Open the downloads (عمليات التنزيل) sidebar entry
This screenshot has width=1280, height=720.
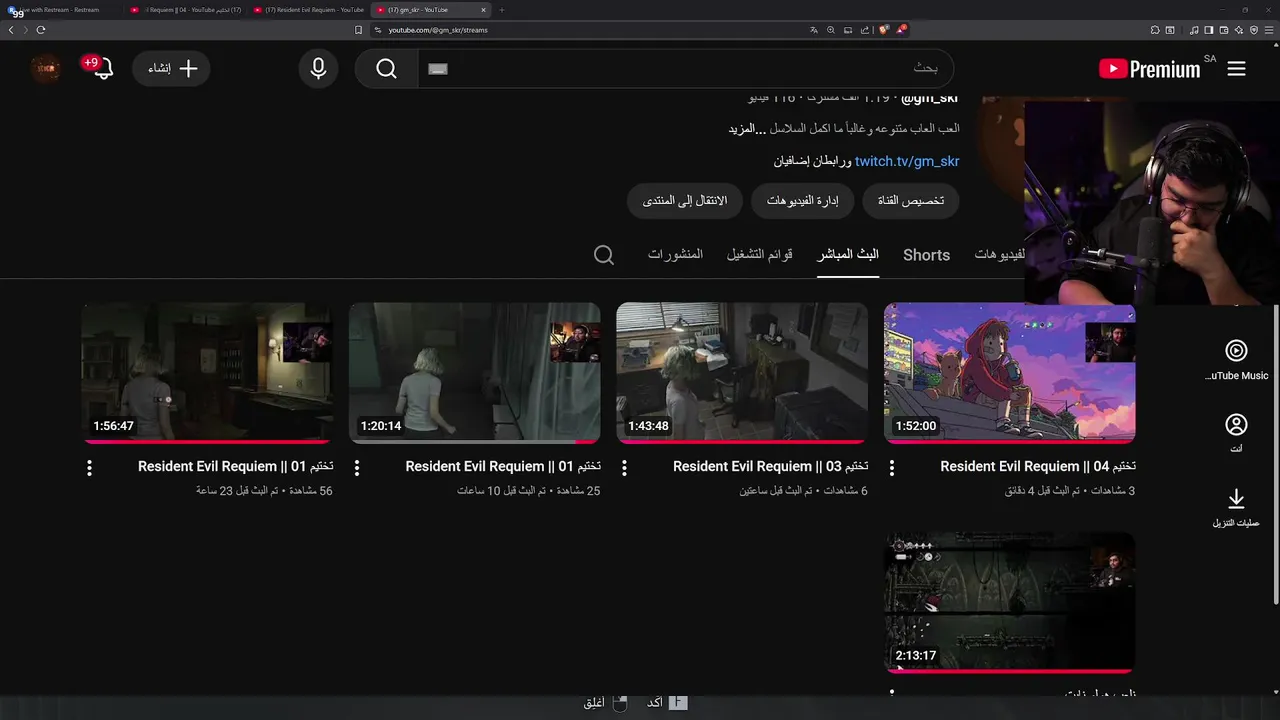tap(1236, 507)
